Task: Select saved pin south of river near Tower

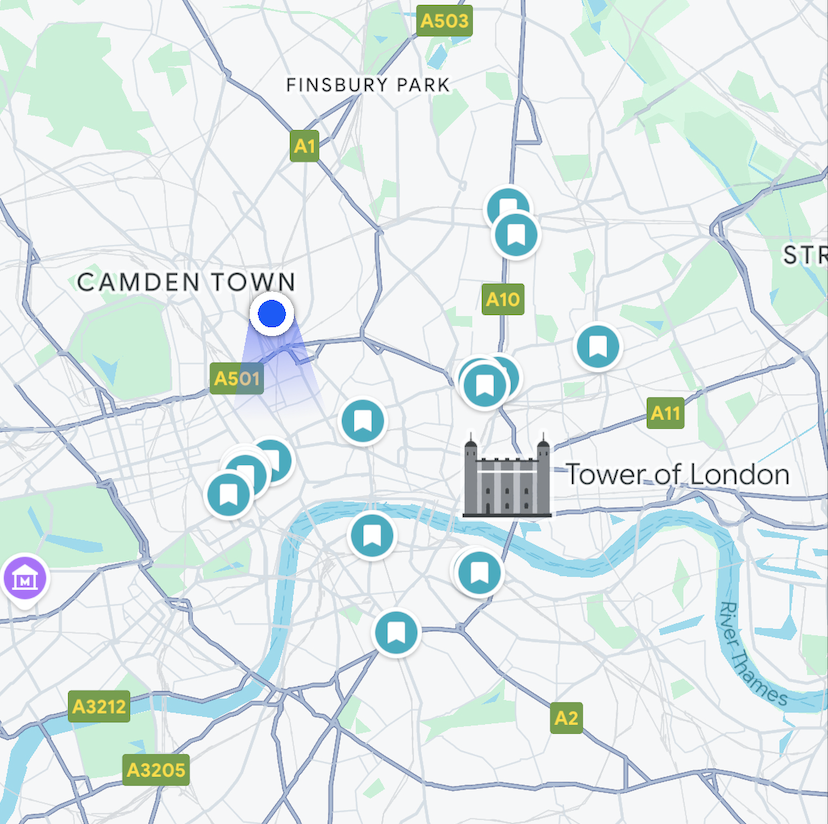Action: tap(479, 573)
